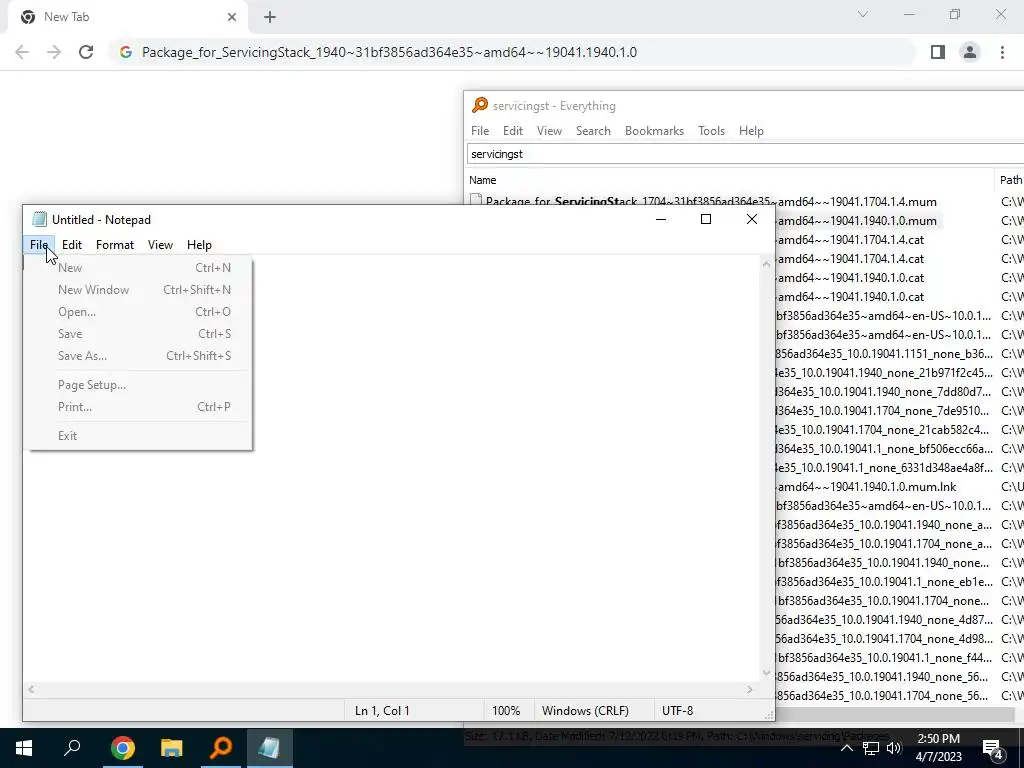Open Chrome three-dot menu
This screenshot has width=1024, height=768.
pos(1002,52)
